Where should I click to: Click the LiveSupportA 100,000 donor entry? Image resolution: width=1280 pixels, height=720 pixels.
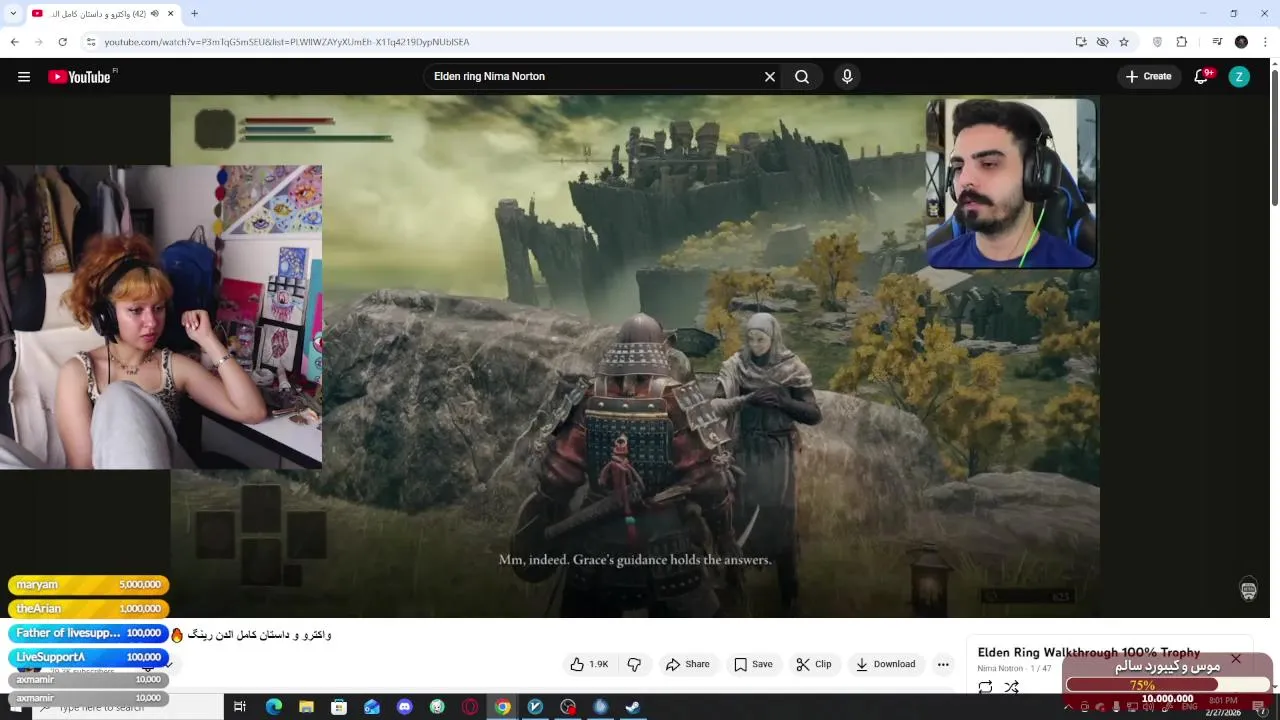coord(89,657)
